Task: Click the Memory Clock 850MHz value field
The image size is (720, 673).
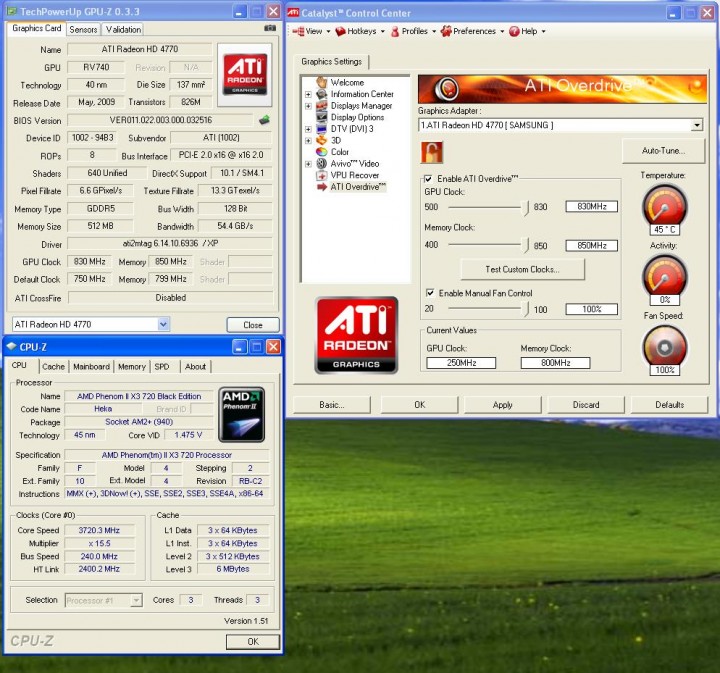Action: click(x=591, y=246)
